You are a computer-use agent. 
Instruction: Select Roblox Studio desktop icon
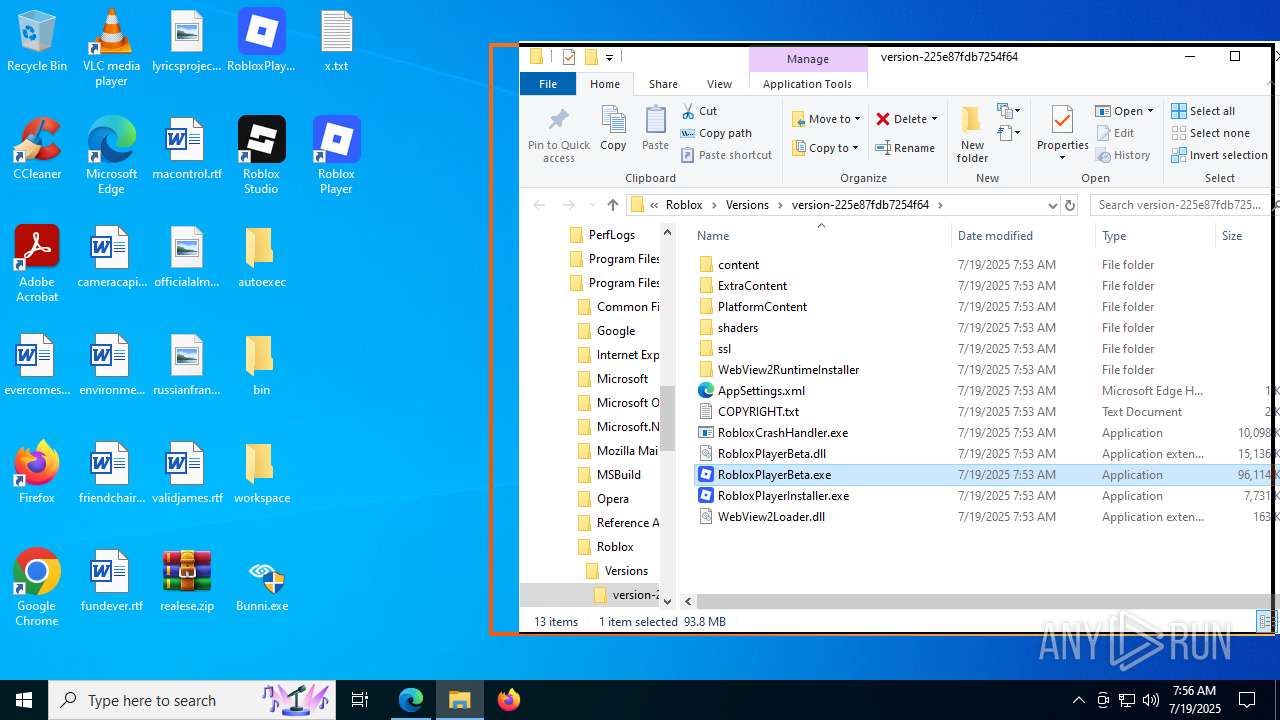coord(261,155)
